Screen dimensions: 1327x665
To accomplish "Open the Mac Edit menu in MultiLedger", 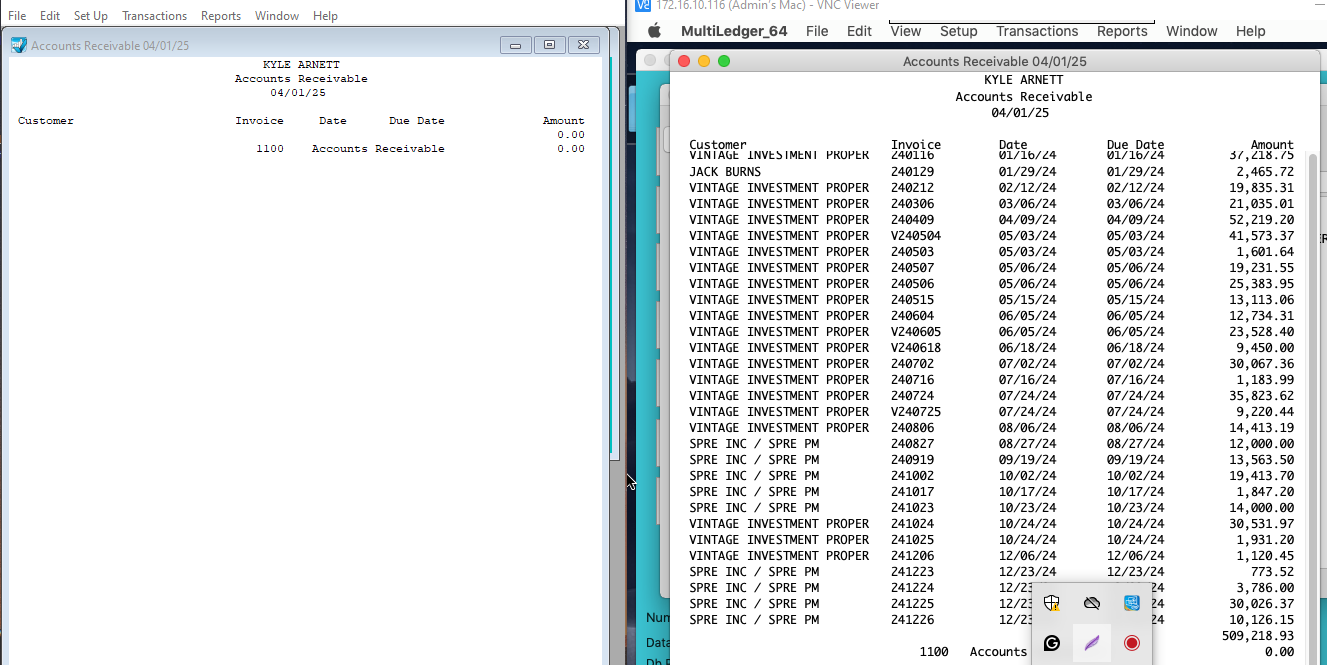I will 859,31.
